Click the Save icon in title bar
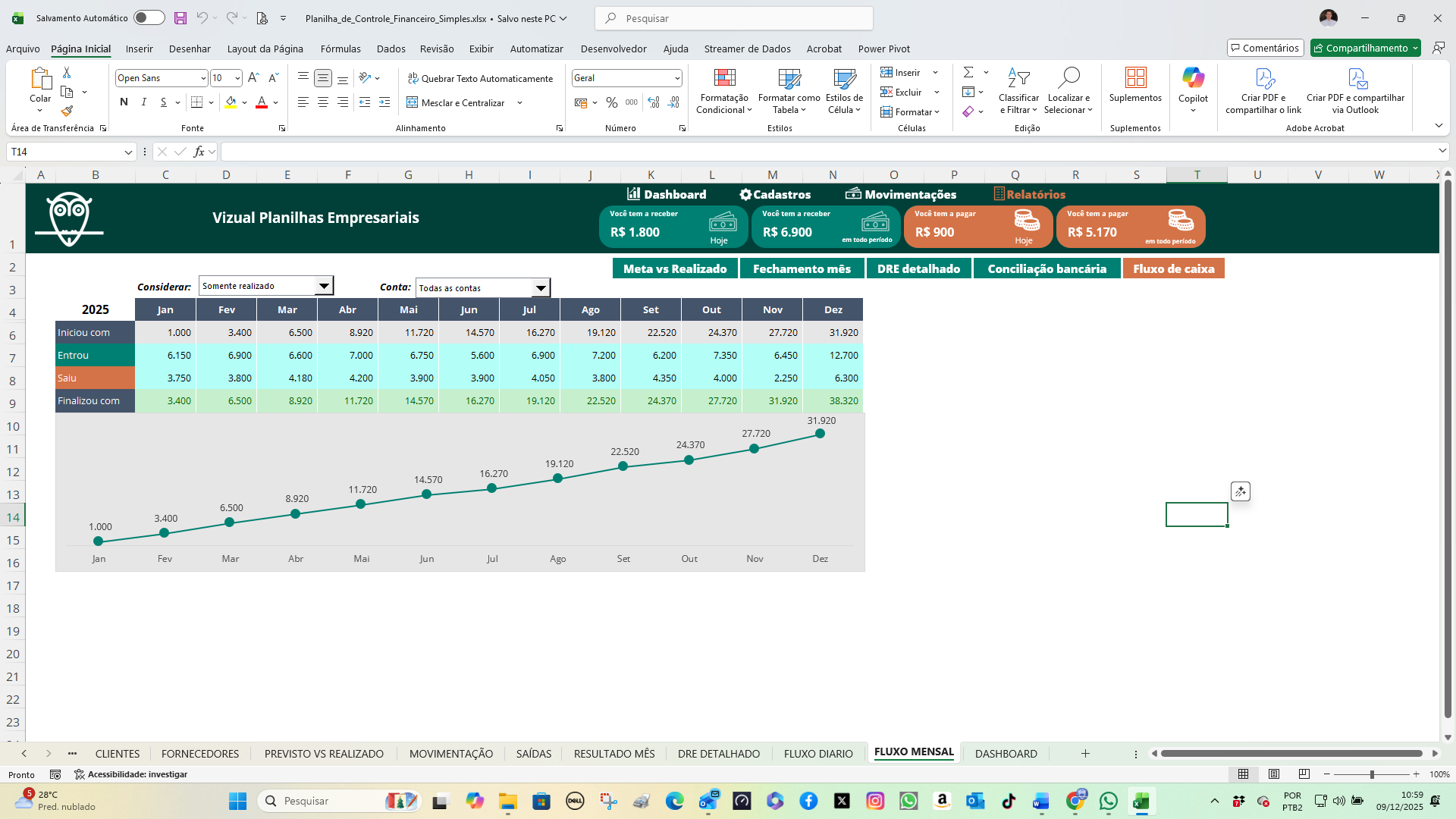The height and width of the screenshot is (819, 1456). click(x=180, y=18)
